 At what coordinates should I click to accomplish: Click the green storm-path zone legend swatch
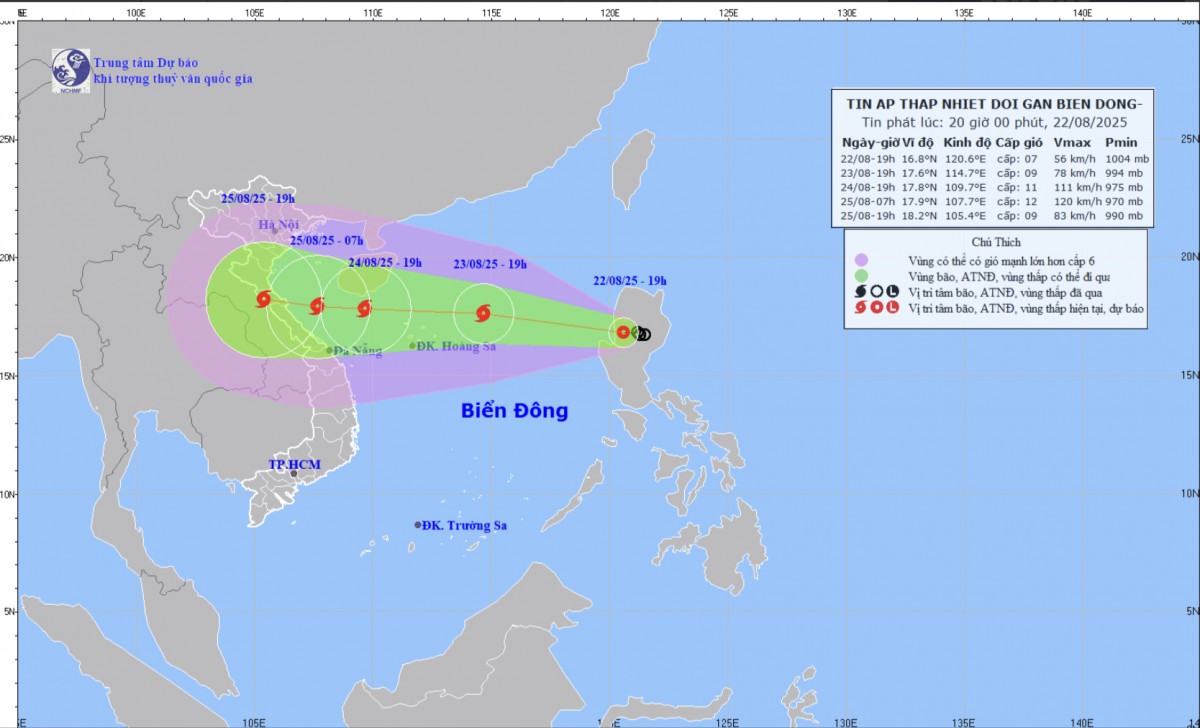861,275
